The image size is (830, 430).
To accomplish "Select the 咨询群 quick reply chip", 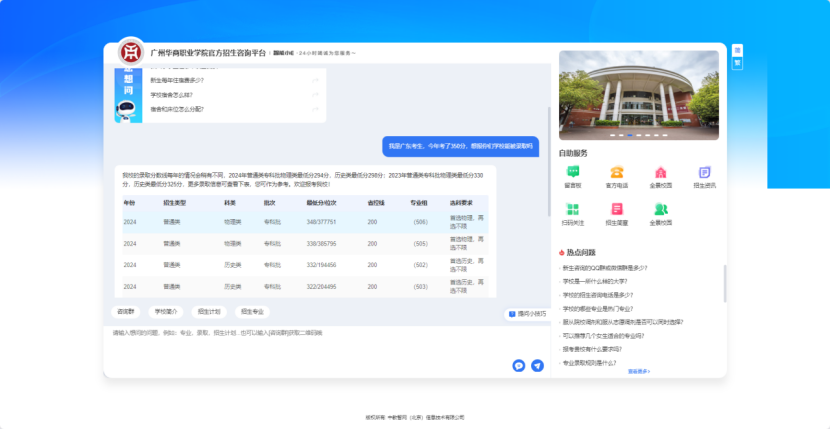I will (126, 312).
